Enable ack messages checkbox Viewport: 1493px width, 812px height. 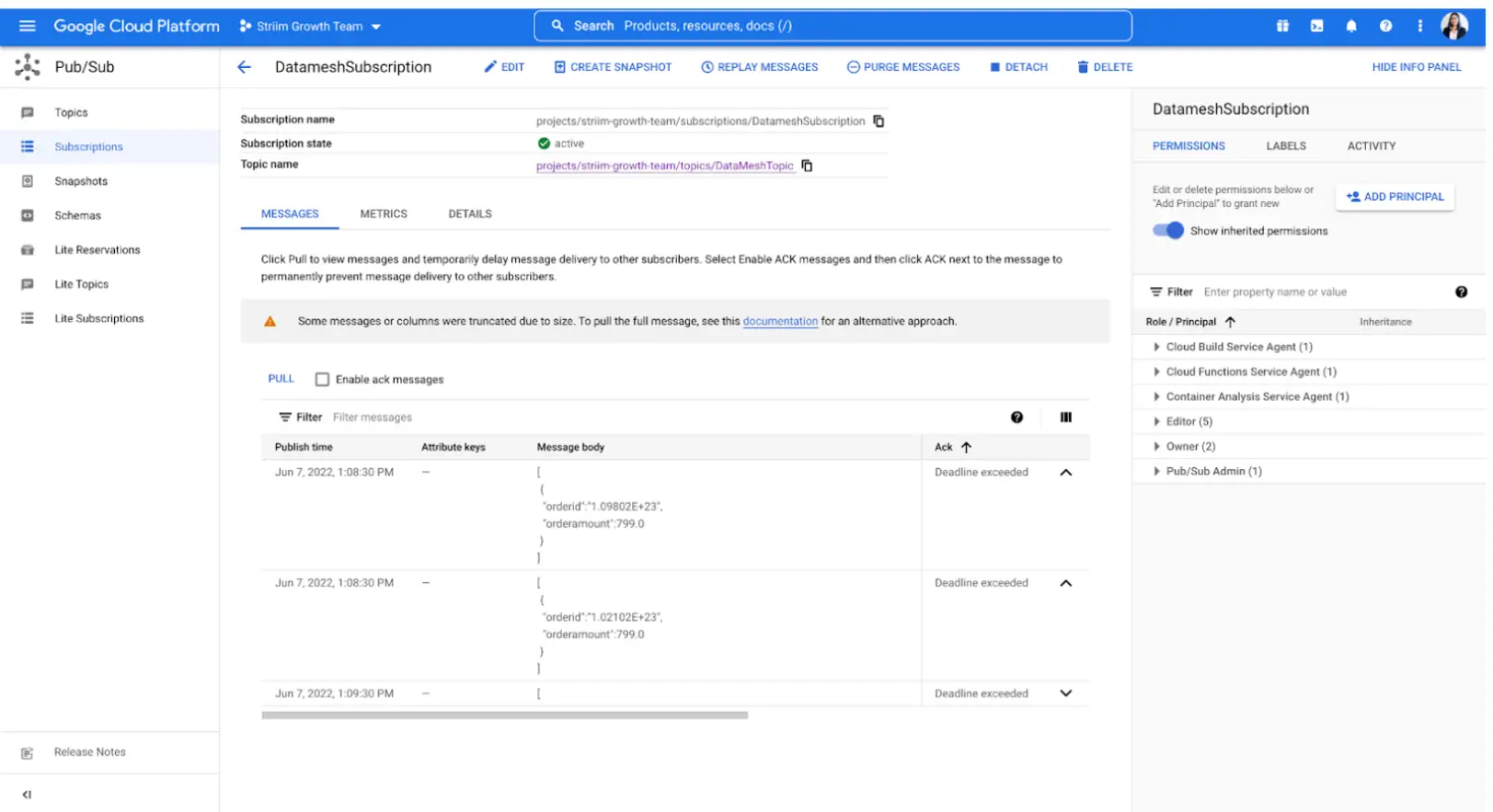coord(322,380)
